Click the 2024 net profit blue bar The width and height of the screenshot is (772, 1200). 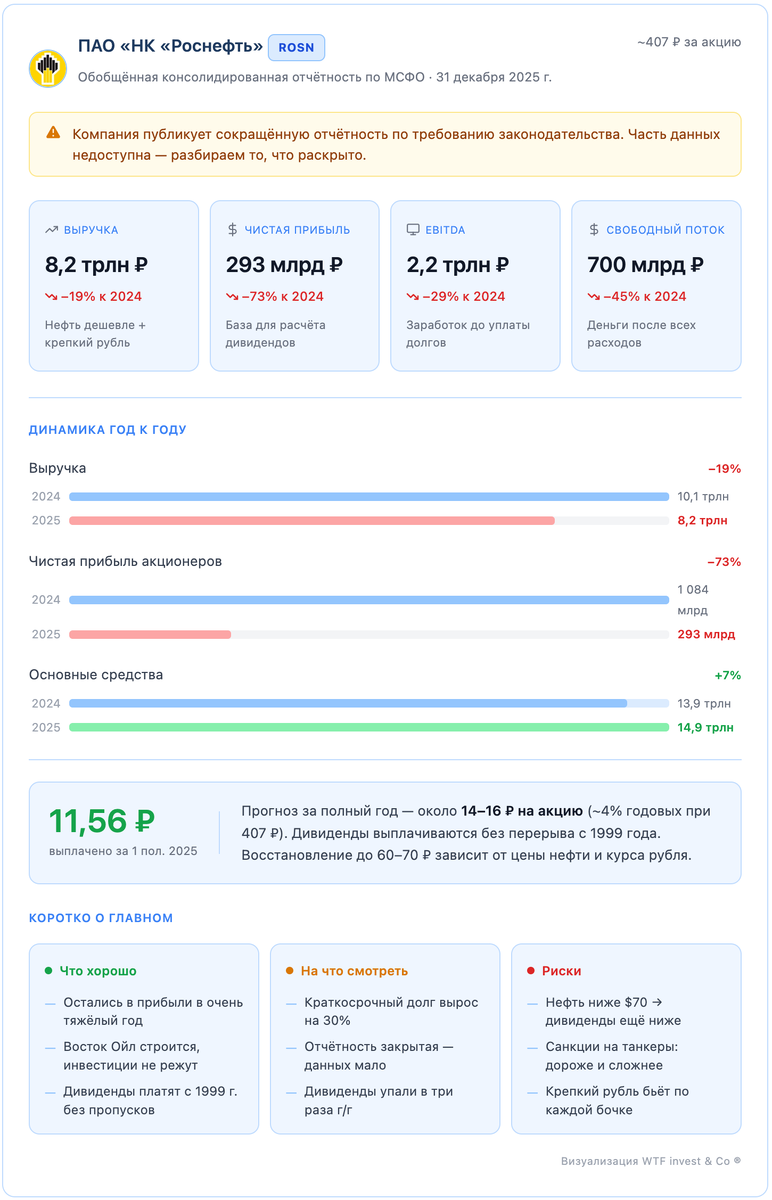click(x=369, y=600)
